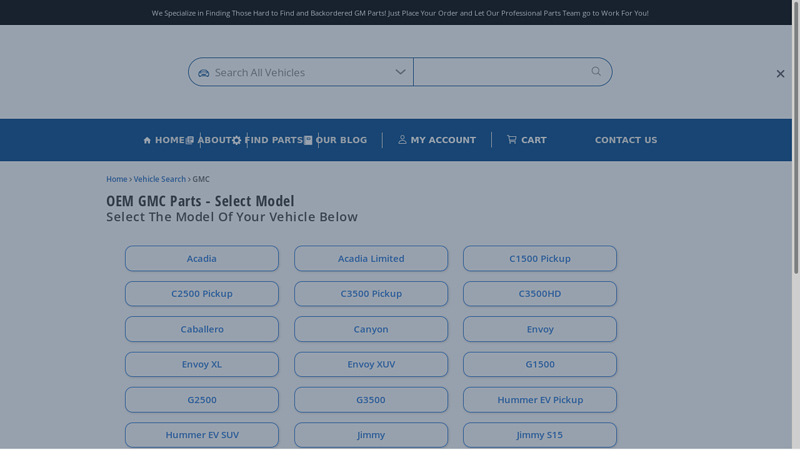Image resolution: width=800 pixels, height=450 pixels.
Task: Pick the Envoy XUV model
Action: 371,365
